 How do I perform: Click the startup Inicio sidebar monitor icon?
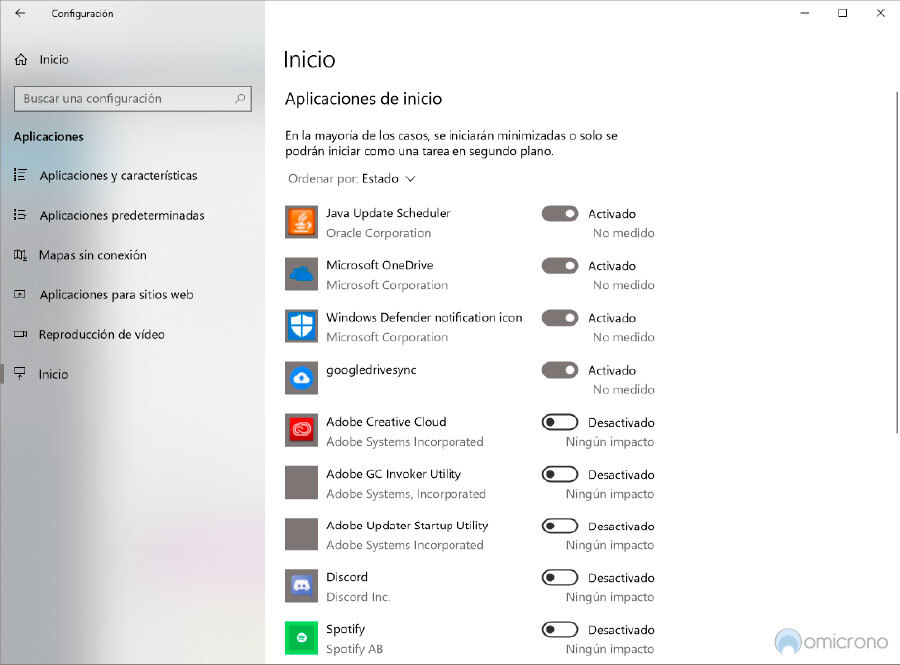[20, 374]
